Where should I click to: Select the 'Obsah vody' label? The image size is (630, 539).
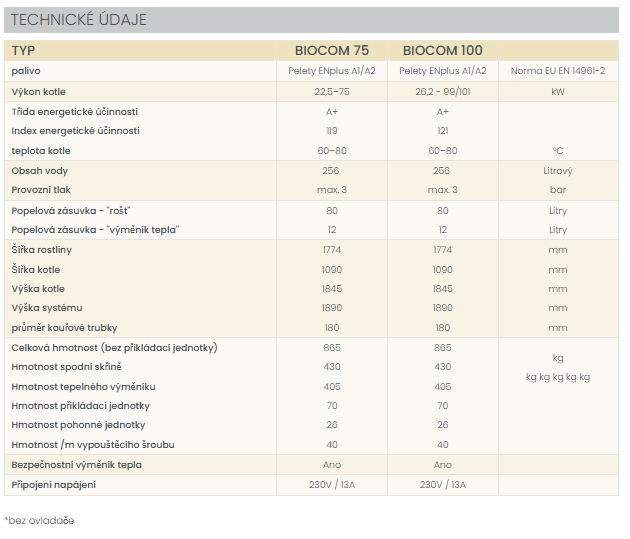pyautogui.click(x=40, y=171)
